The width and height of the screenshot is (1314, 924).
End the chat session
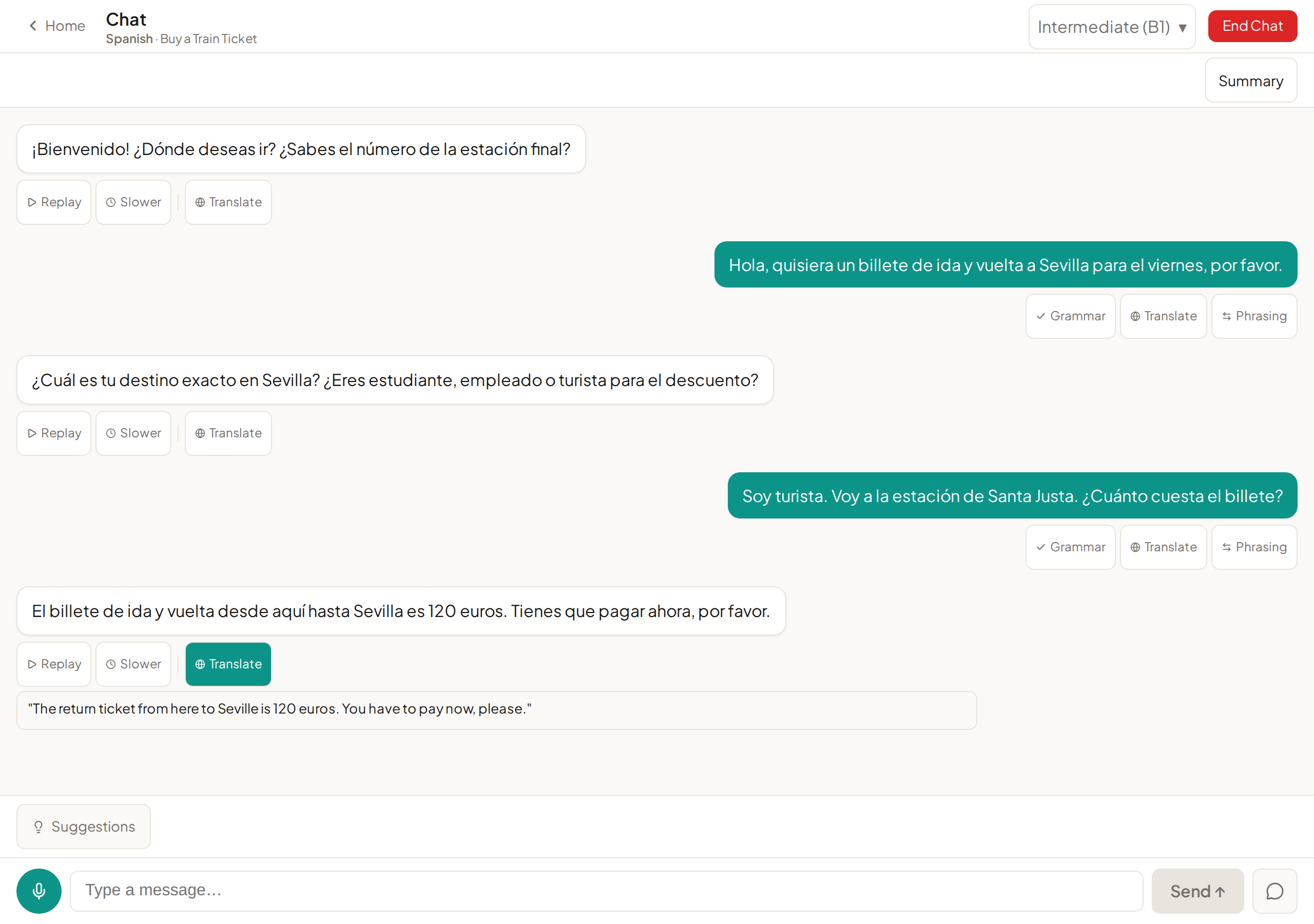coord(1252,26)
